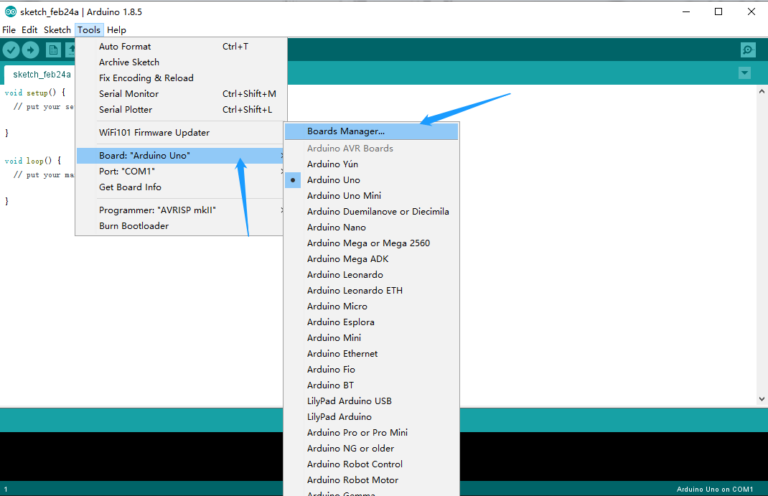Open the tab options dropdown arrow

(744, 73)
